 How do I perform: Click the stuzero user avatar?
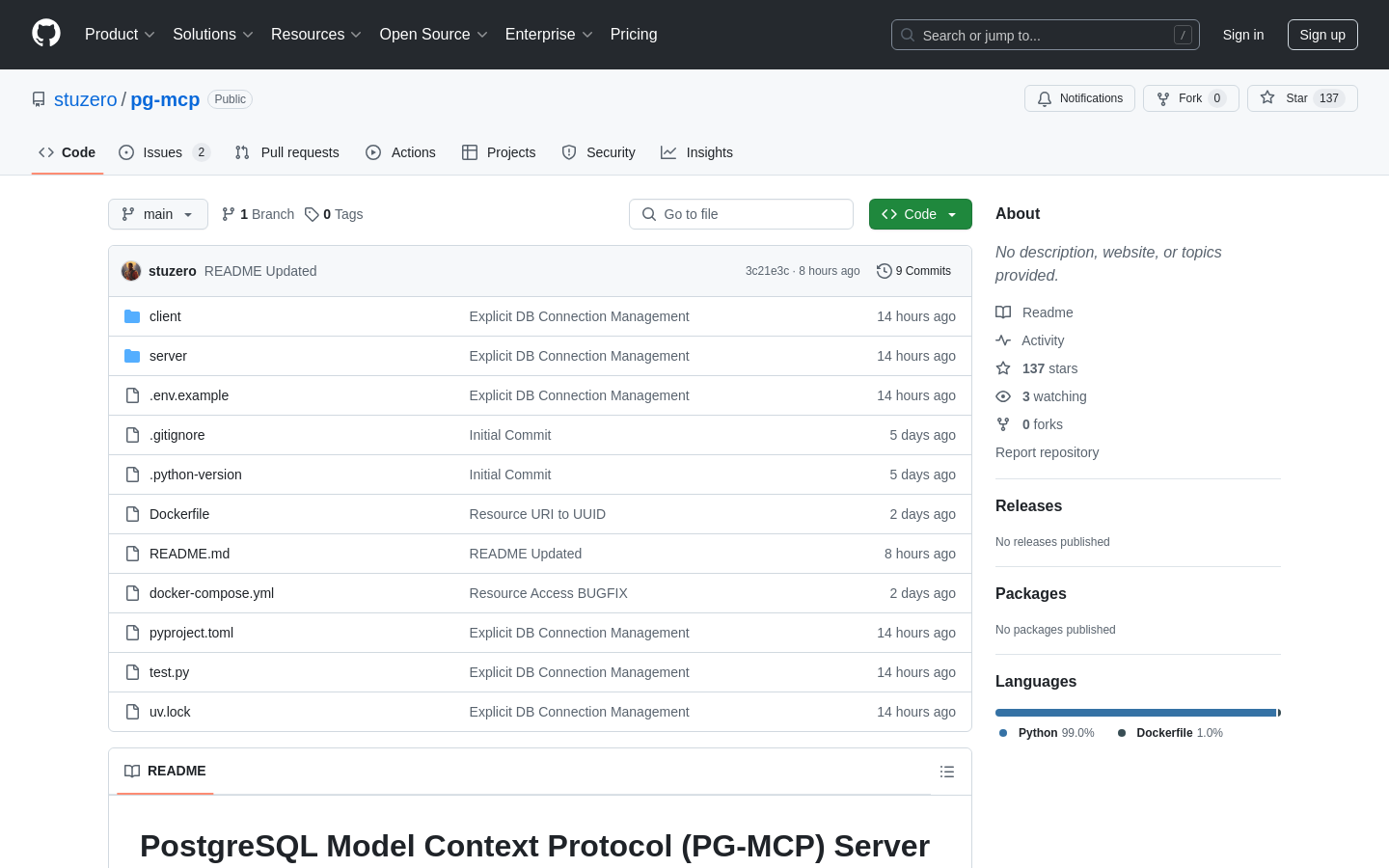[131, 271]
